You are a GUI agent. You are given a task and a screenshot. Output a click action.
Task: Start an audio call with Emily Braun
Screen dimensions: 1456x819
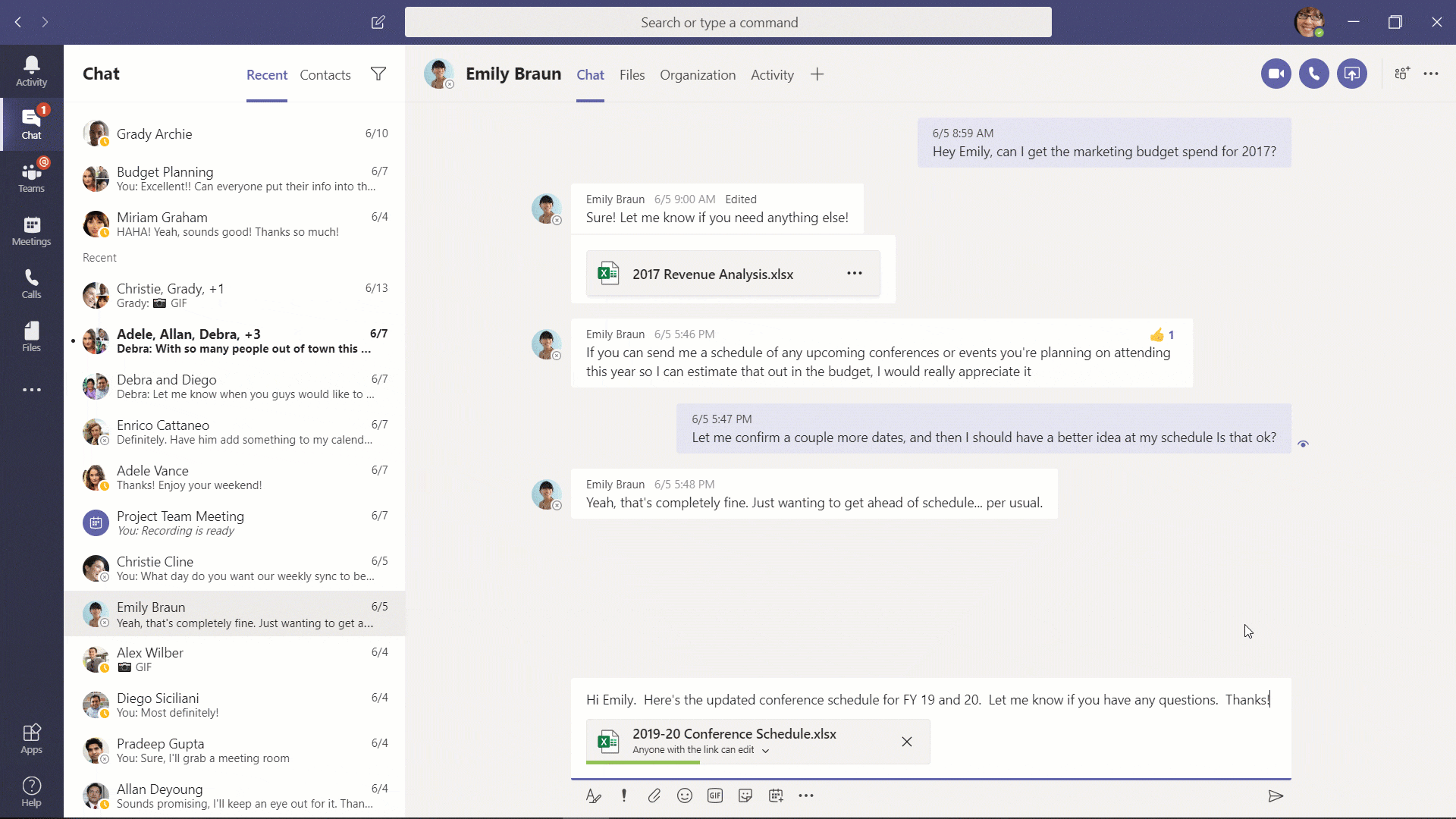pyautogui.click(x=1313, y=74)
